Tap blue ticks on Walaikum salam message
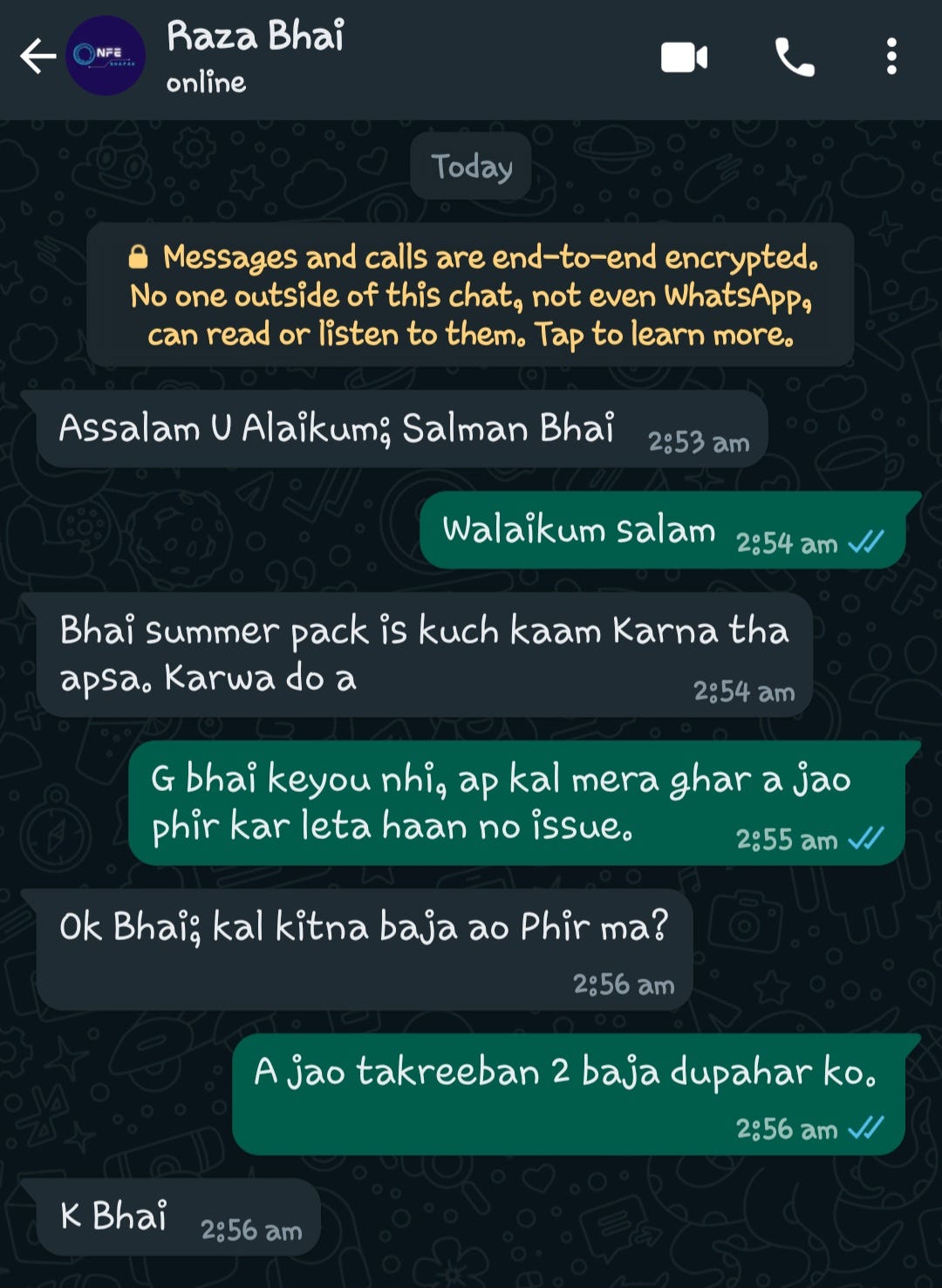 click(x=865, y=543)
